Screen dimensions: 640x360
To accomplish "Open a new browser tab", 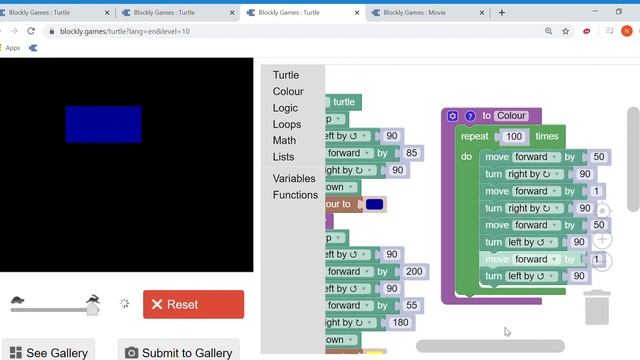I will 502,13.
